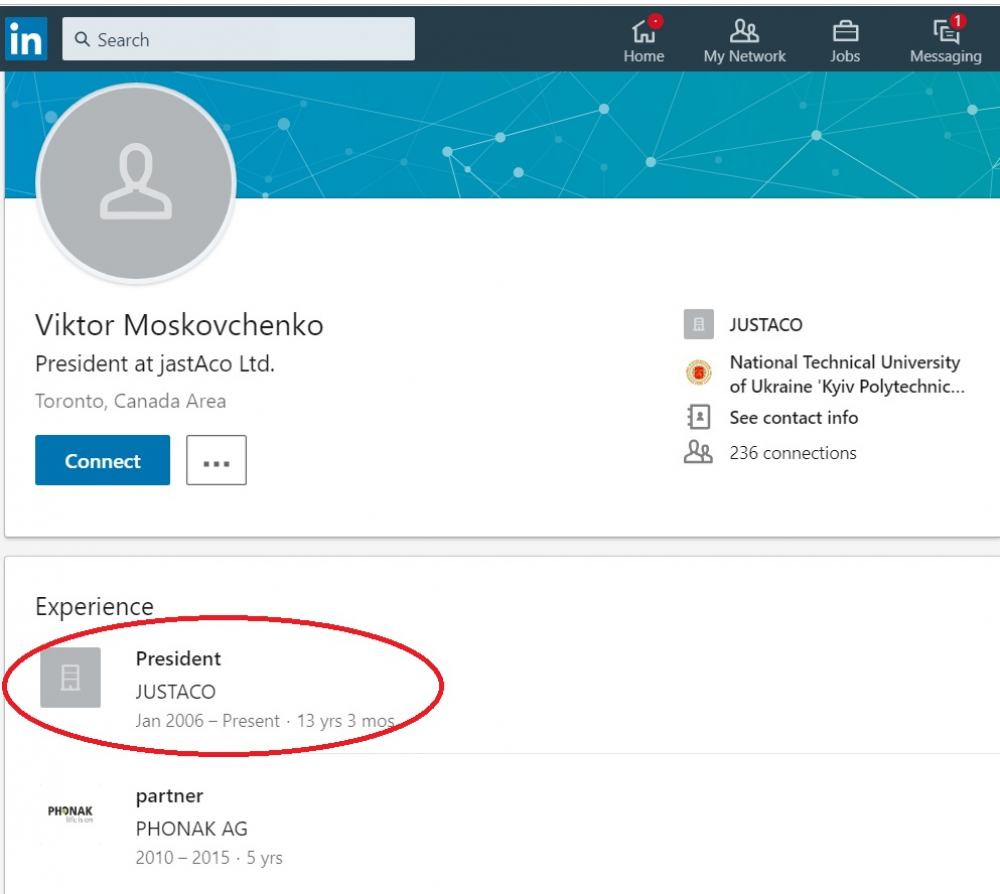Image resolution: width=1000 pixels, height=894 pixels.
Task: Open My Network icon
Action: [744, 31]
